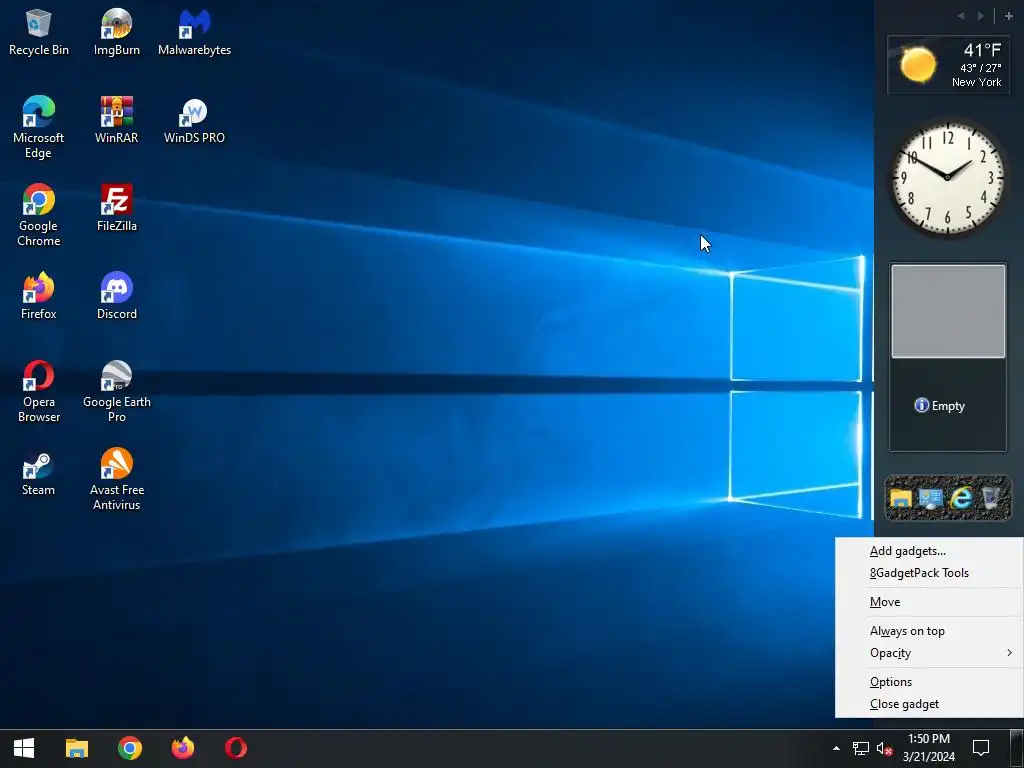Select the Discord desktop shortcut
The image size is (1024, 768).
coord(116,296)
